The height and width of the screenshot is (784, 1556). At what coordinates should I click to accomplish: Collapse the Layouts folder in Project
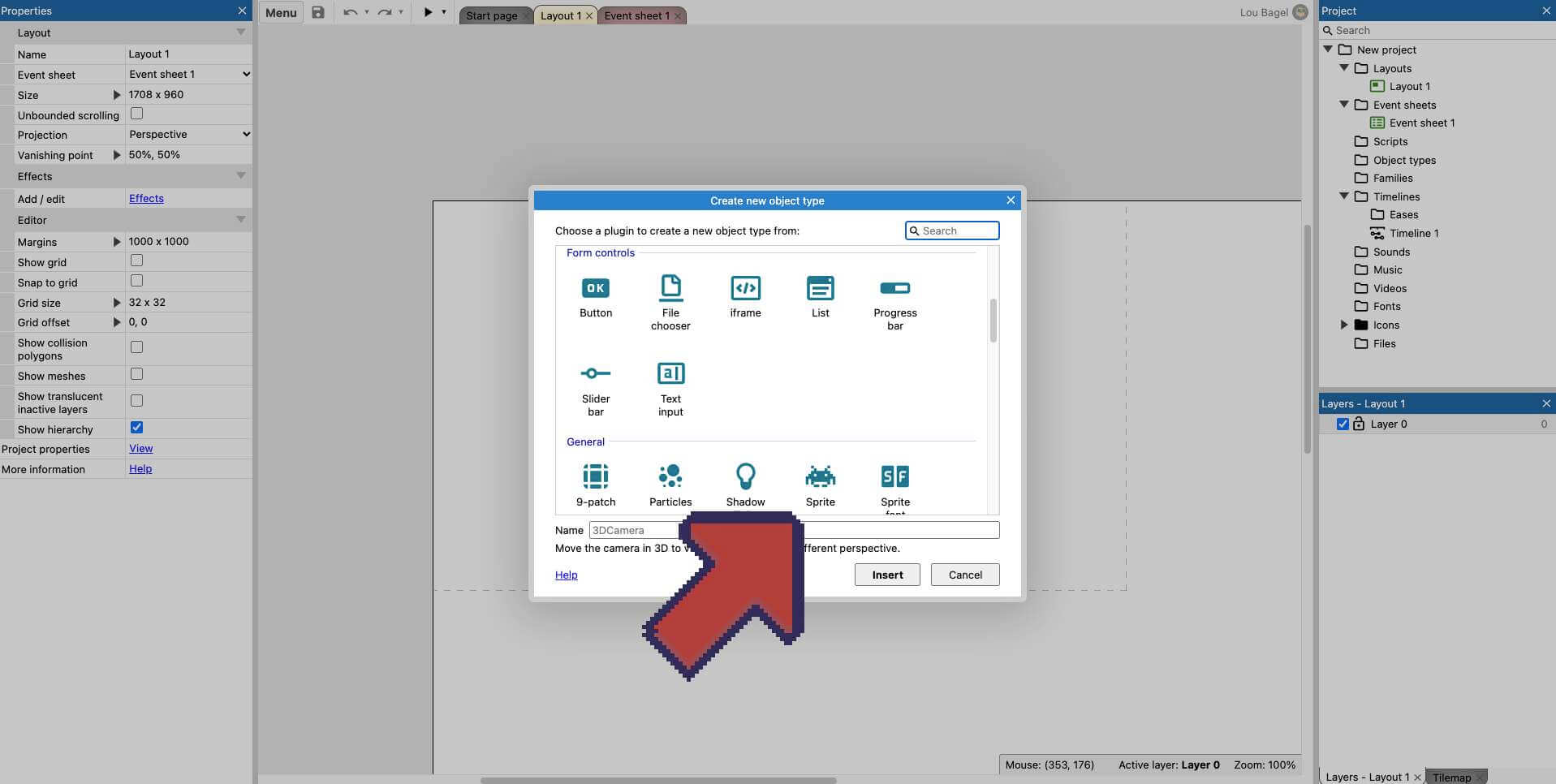coord(1344,67)
